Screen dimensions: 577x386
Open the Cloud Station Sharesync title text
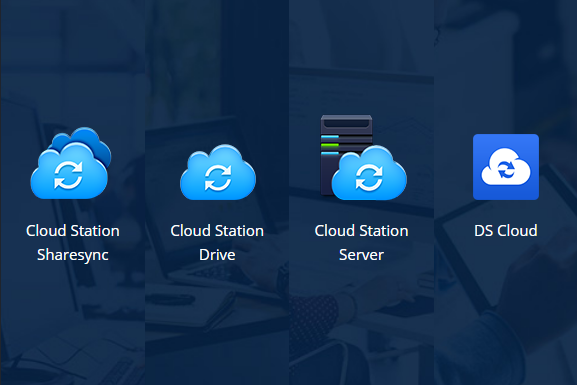(72, 243)
